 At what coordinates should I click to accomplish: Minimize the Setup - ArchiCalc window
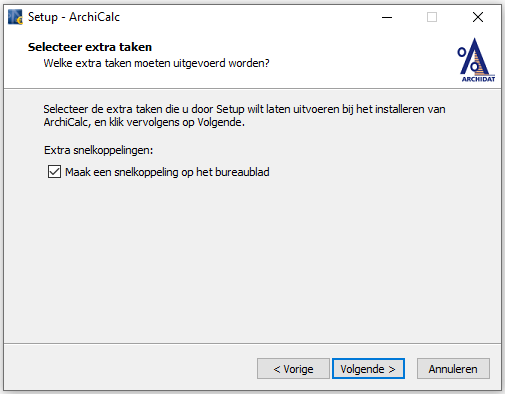[387, 17]
